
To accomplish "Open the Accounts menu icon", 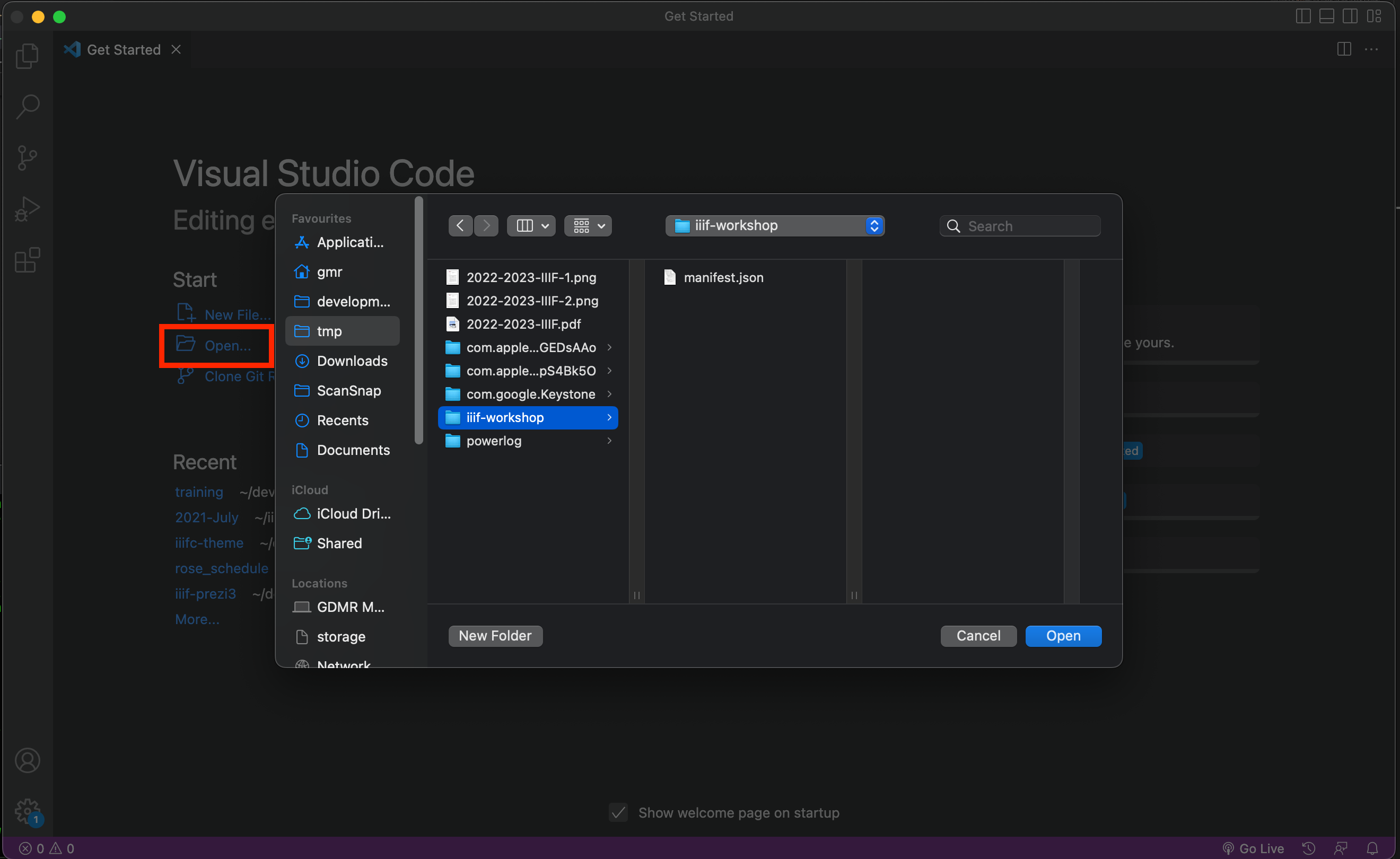I will (x=27, y=761).
